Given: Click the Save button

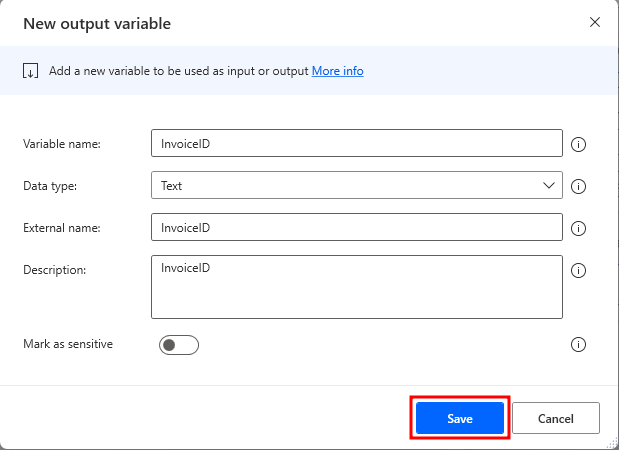Looking at the screenshot, I should click(460, 418).
